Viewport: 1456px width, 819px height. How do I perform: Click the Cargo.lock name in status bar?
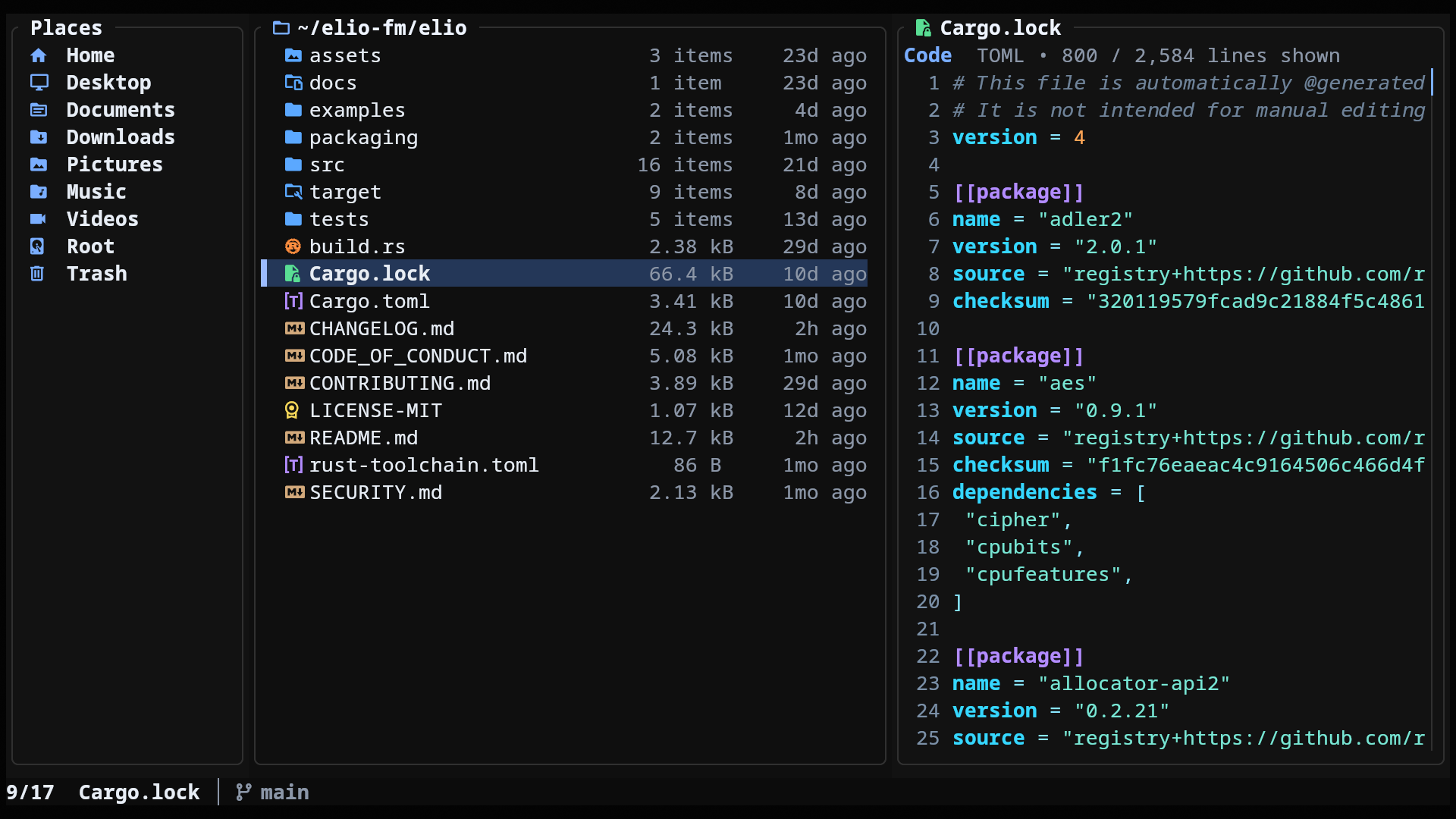[139, 792]
